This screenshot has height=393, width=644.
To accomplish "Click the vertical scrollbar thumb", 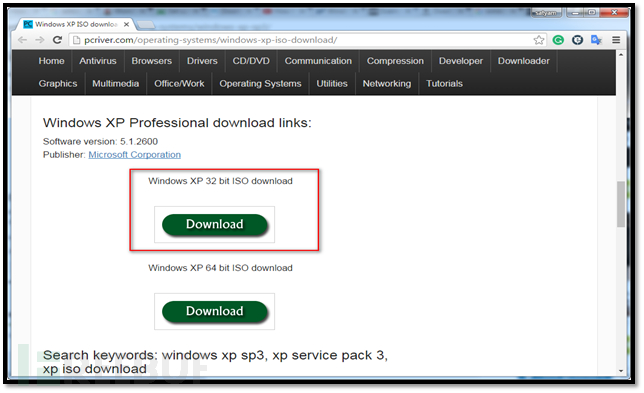I will point(621,204).
